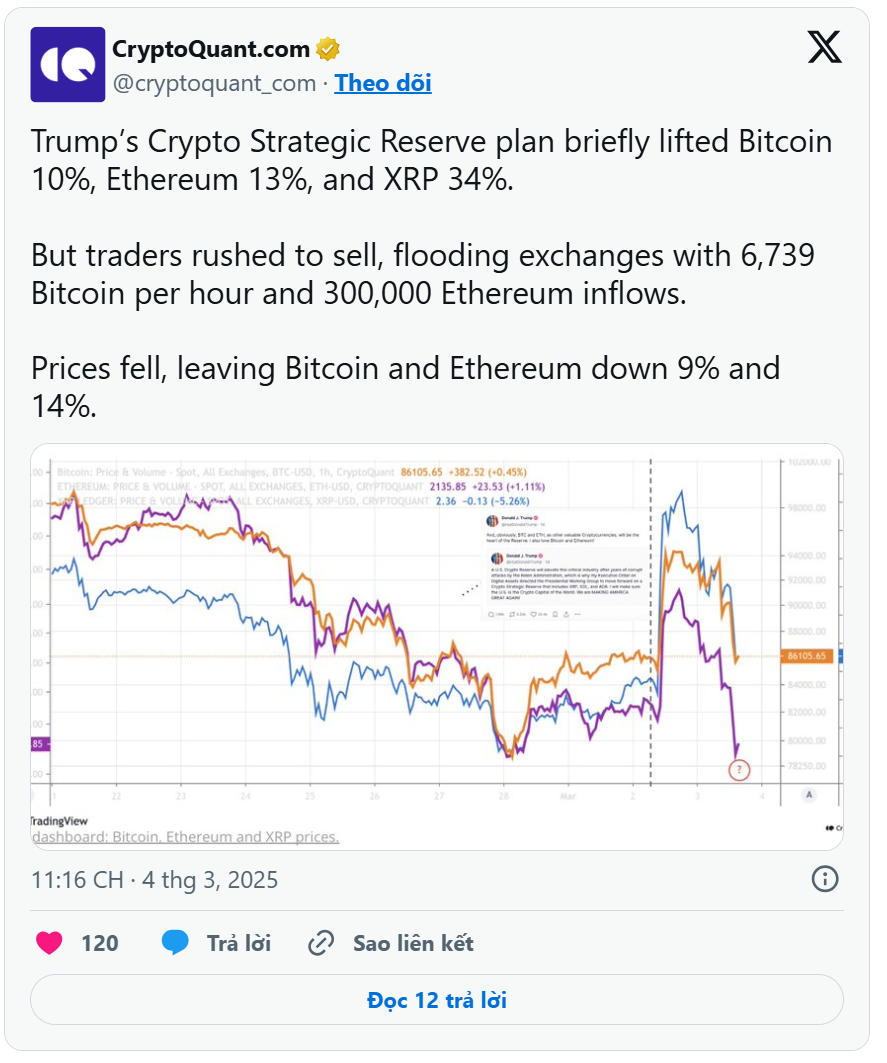Click the 120 likes count
Image resolution: width=887 pixels, height=1063 pixels.
point(100,943)
